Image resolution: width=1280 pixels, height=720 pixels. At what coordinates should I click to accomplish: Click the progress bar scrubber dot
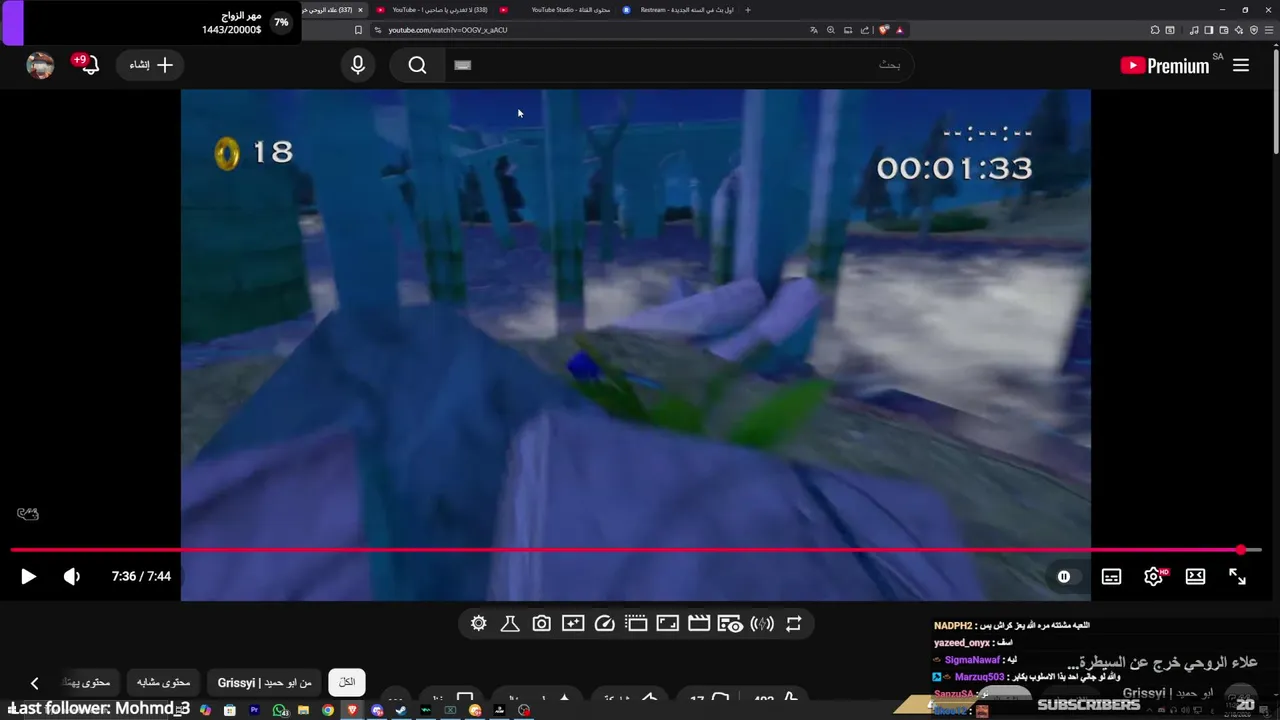coord(1241,550)
